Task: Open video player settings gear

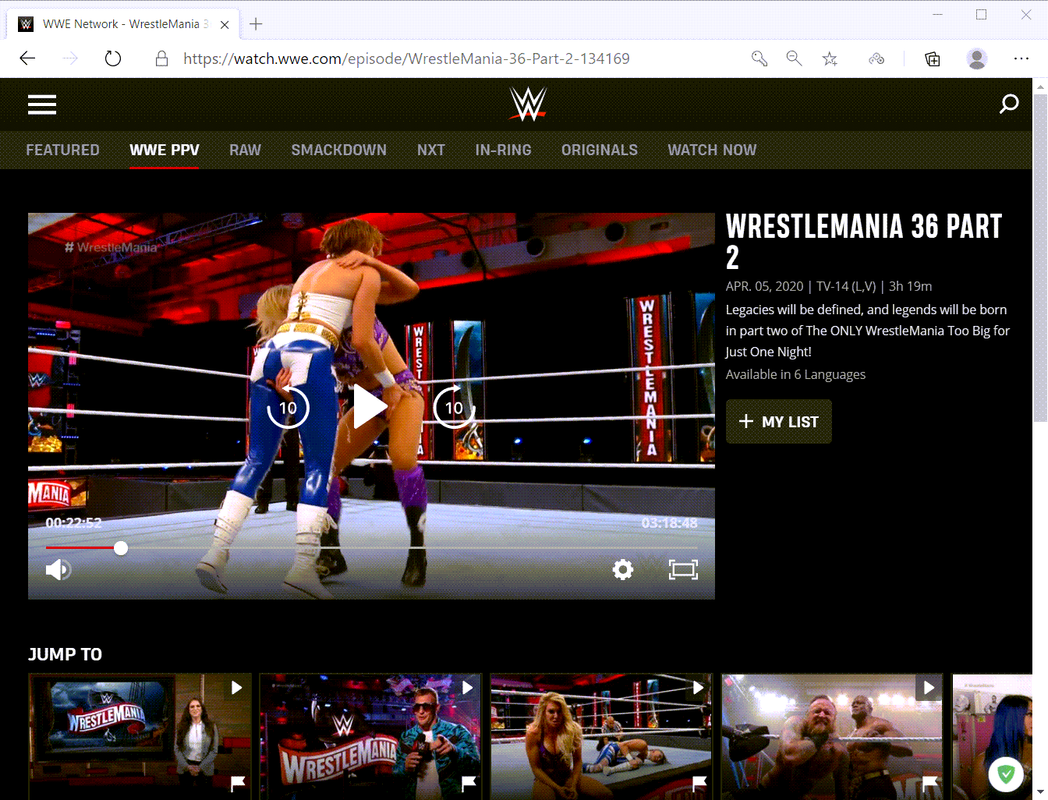Action: 623,569
